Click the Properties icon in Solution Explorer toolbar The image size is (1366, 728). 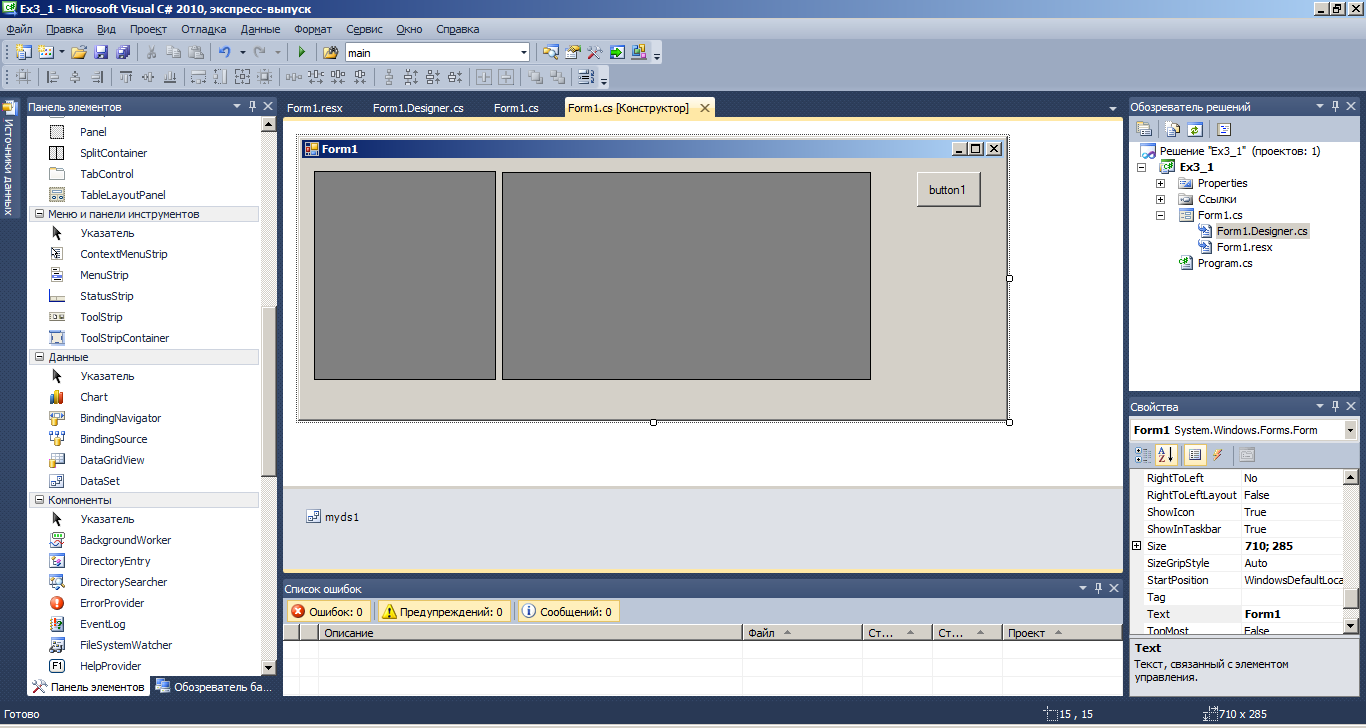tap(1144, 129)
